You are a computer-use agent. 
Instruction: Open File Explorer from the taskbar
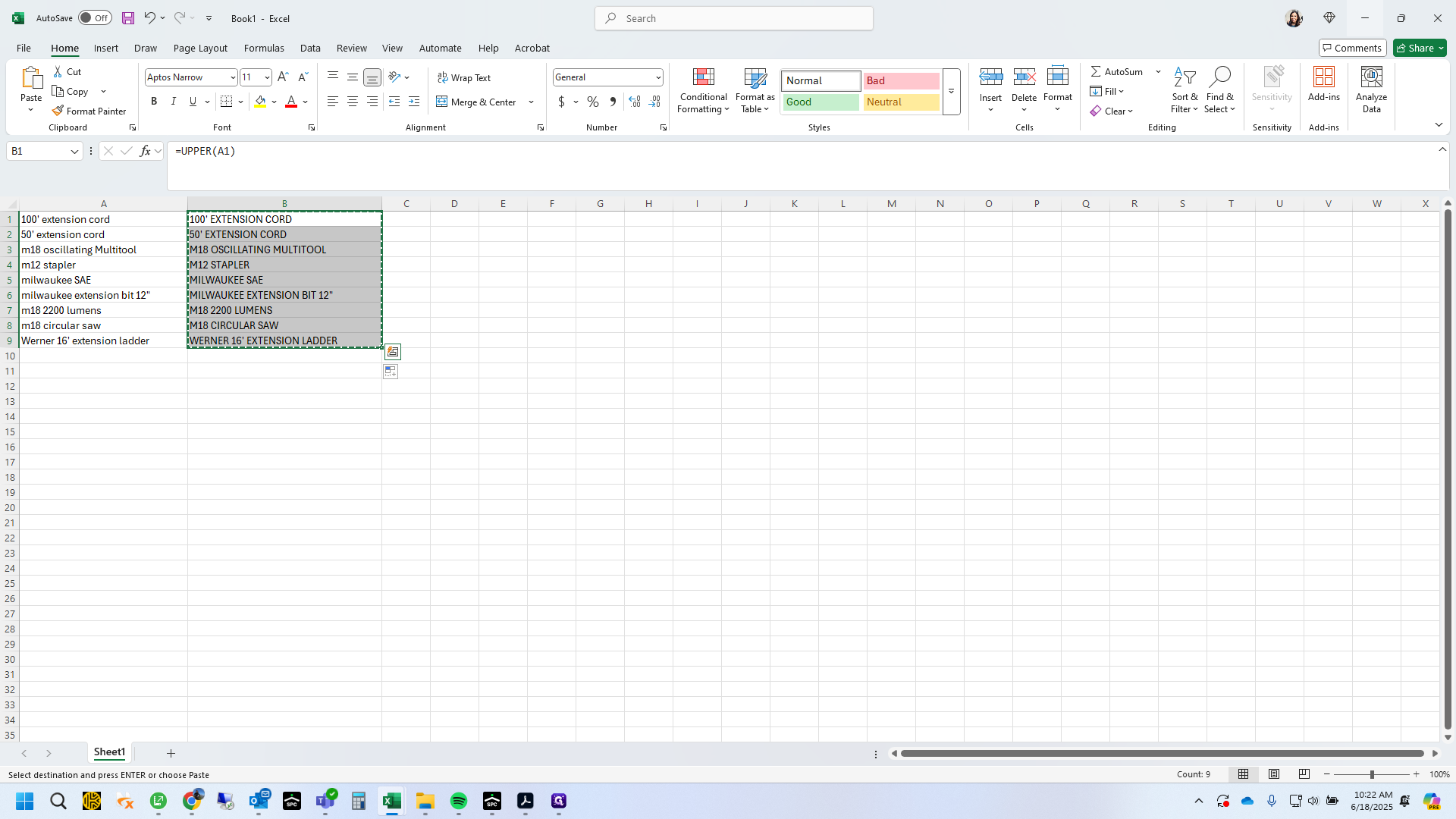click(x=425, y=801)
